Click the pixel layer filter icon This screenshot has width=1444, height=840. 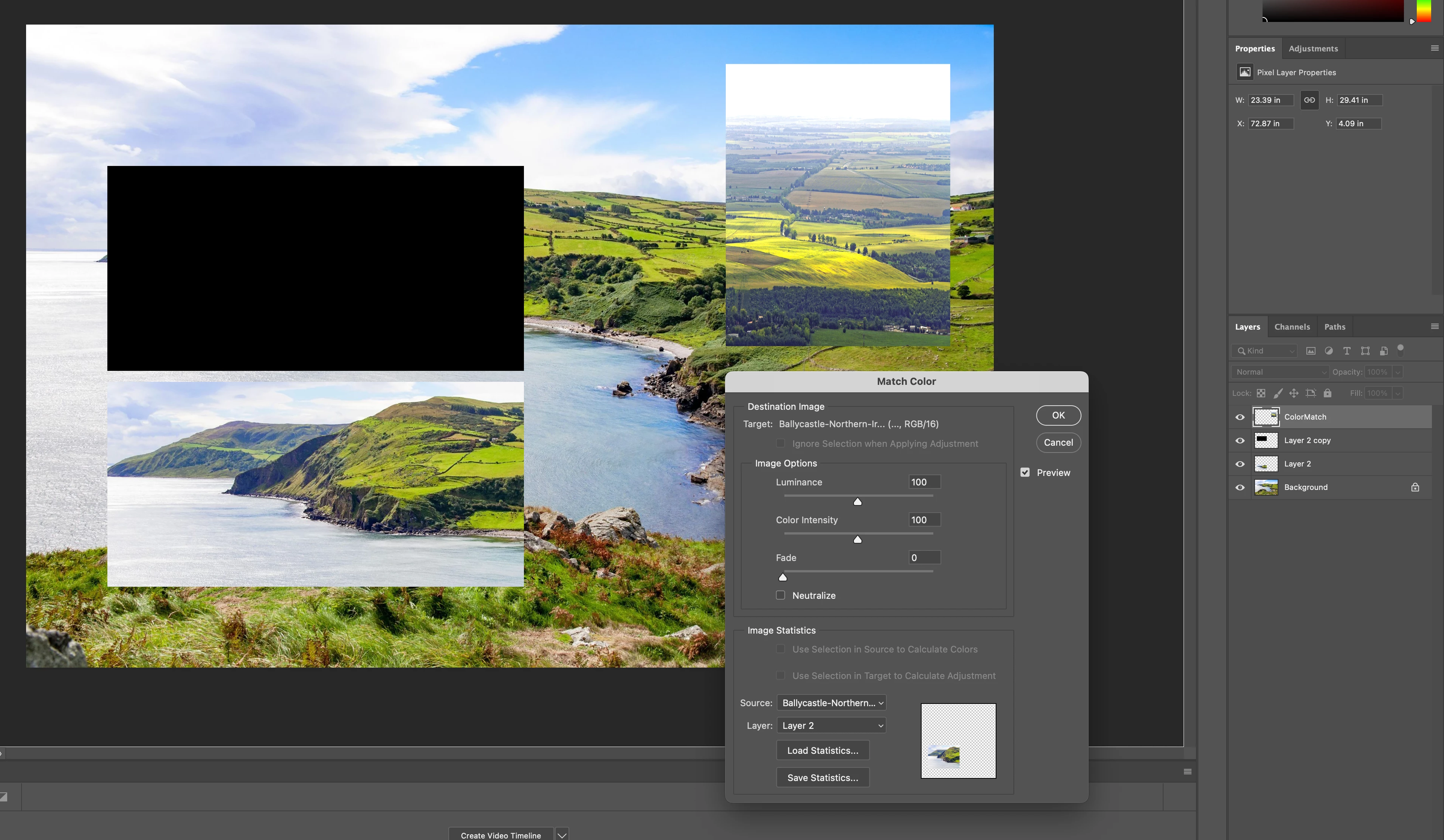click(1311, 351)
